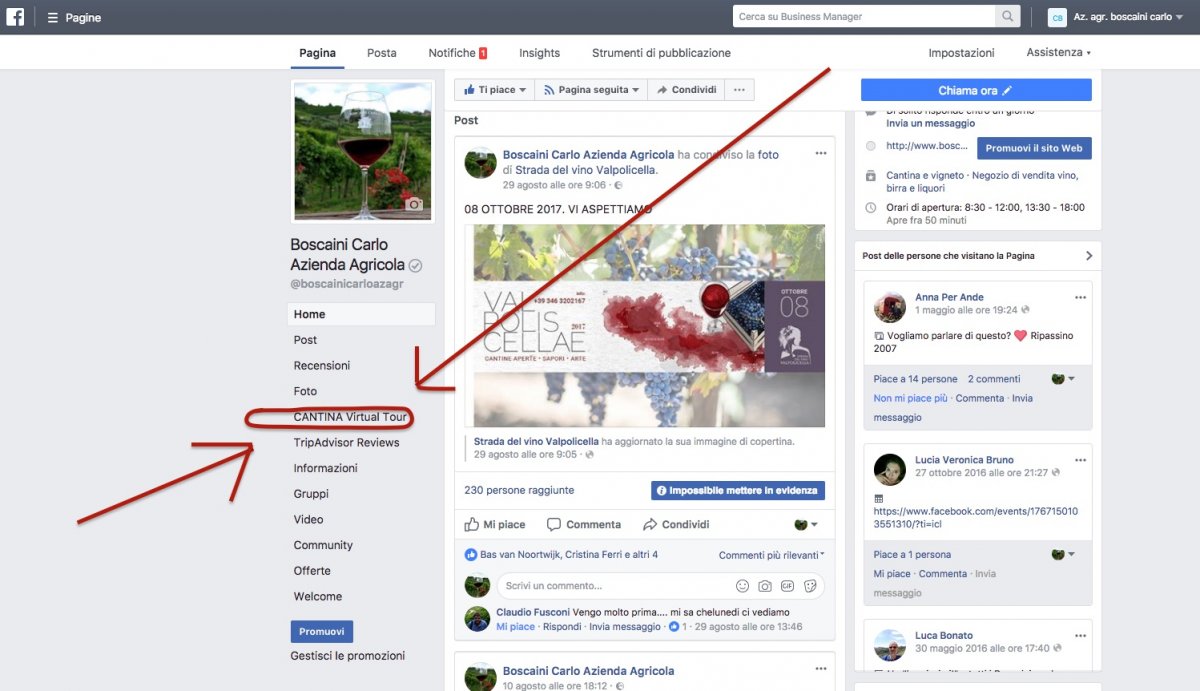Screen dimensions: 1200x691
Task: Switch to the Insights tab
Action: (x=539, y=53)
